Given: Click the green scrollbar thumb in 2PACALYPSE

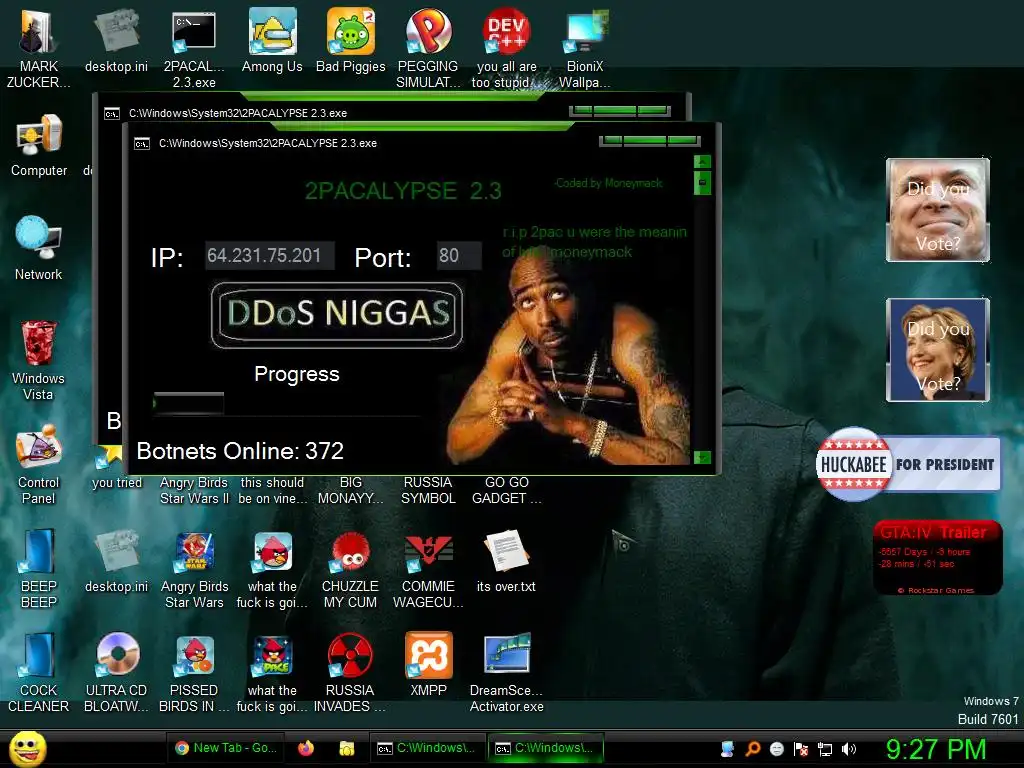Looking at the screenshot, I should click(702, 182).
